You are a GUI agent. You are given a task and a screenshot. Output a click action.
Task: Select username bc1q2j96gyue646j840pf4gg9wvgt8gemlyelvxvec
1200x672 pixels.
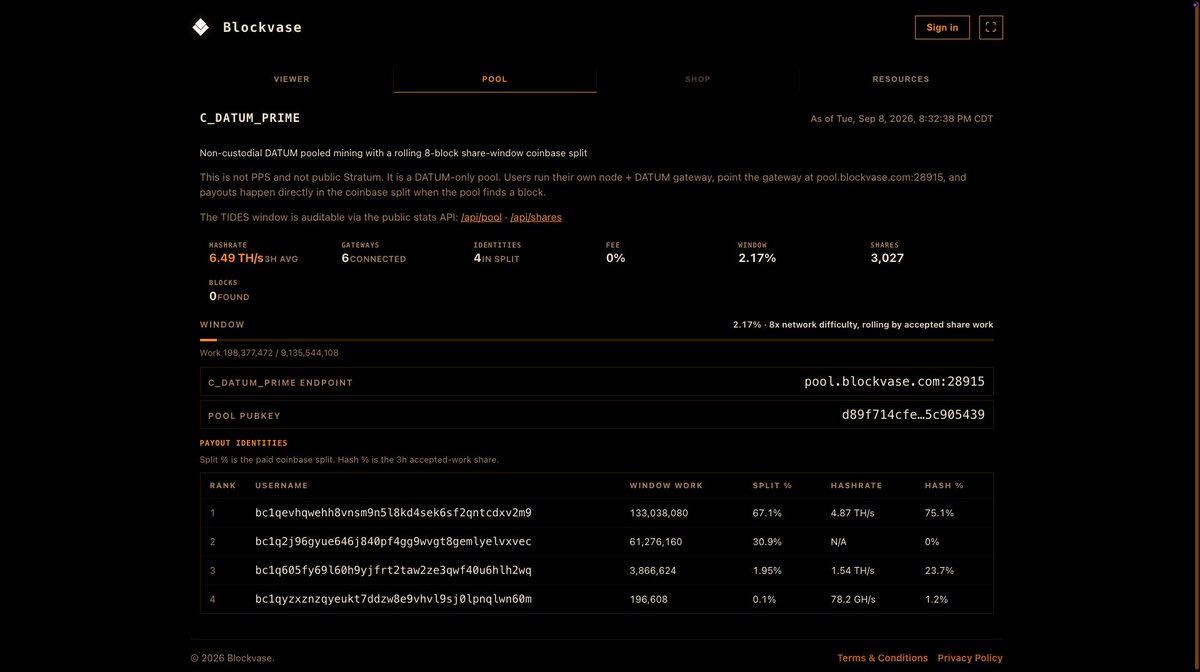pyautogui.click(x=393, y=542)
